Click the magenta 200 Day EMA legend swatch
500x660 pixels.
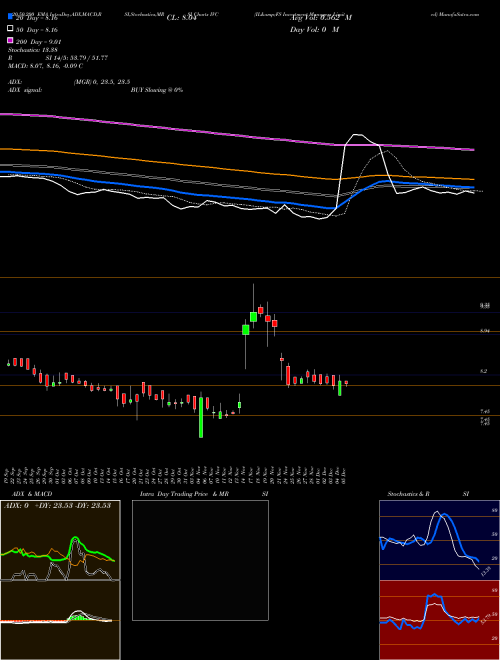click(x=11, y=40)
